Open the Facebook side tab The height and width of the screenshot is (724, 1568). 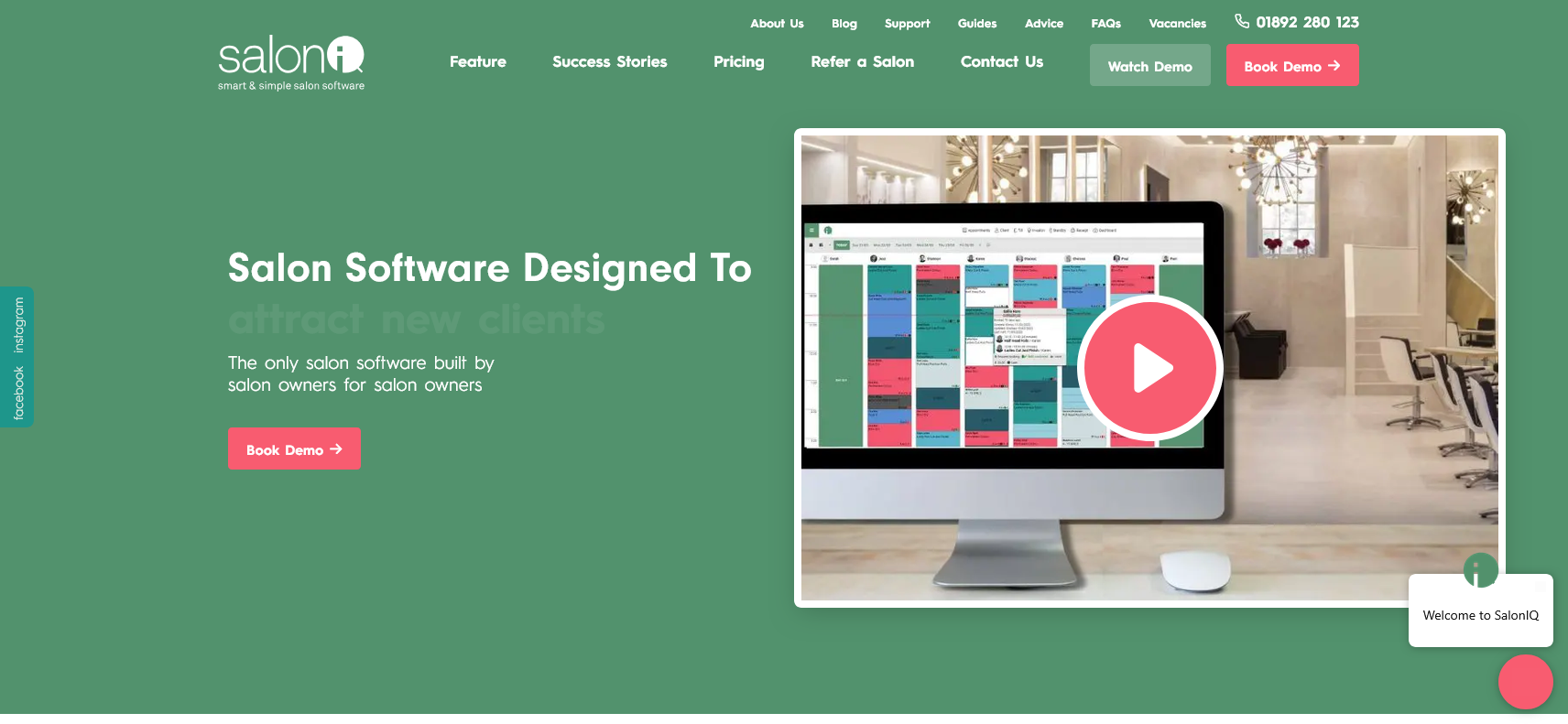(x=18, y=393)
